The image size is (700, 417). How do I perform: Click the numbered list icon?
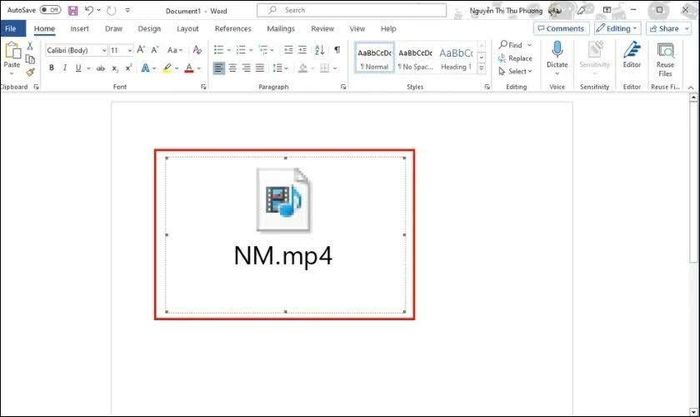point(241,50)
